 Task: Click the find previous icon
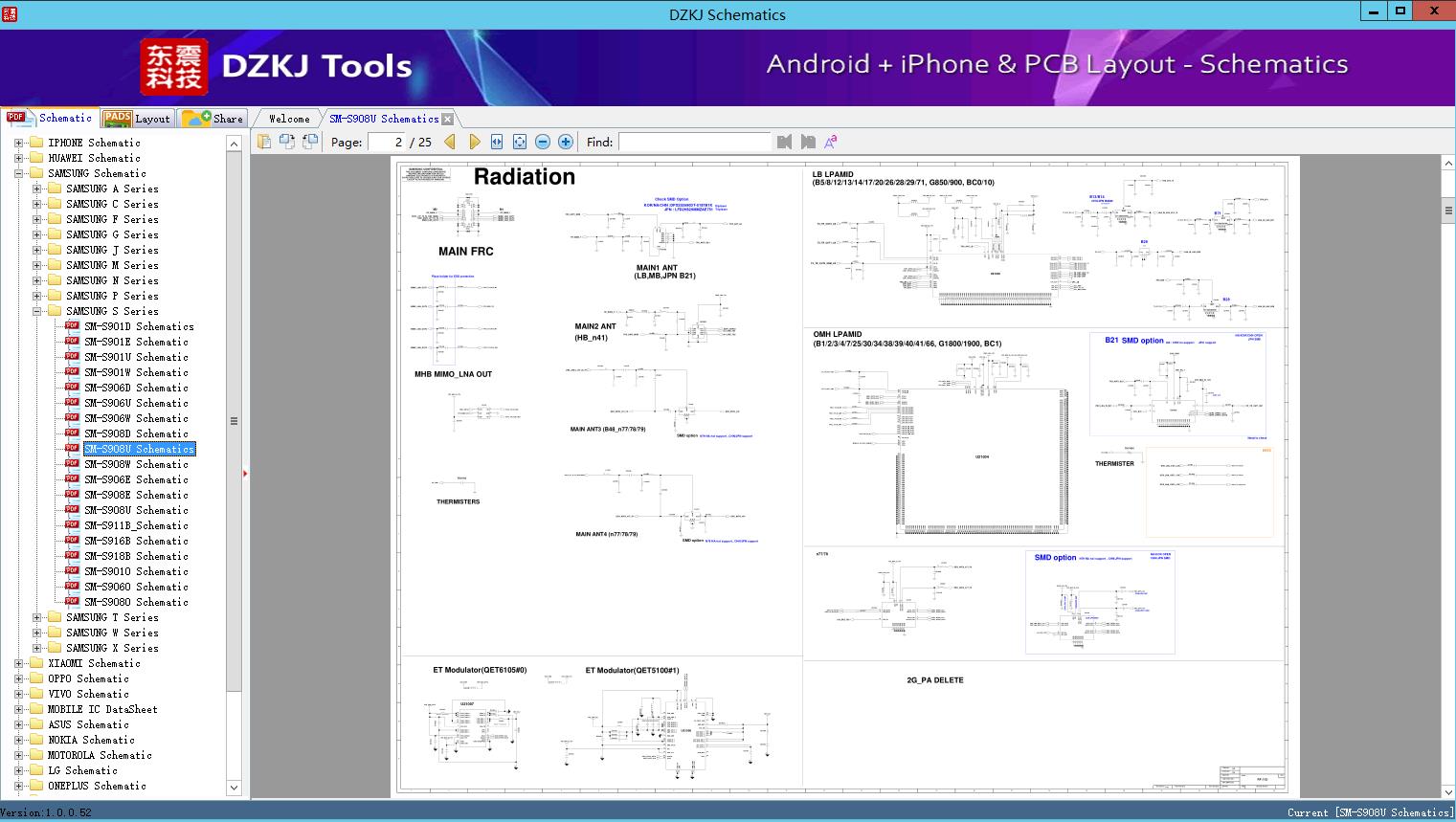pos(785,142)
